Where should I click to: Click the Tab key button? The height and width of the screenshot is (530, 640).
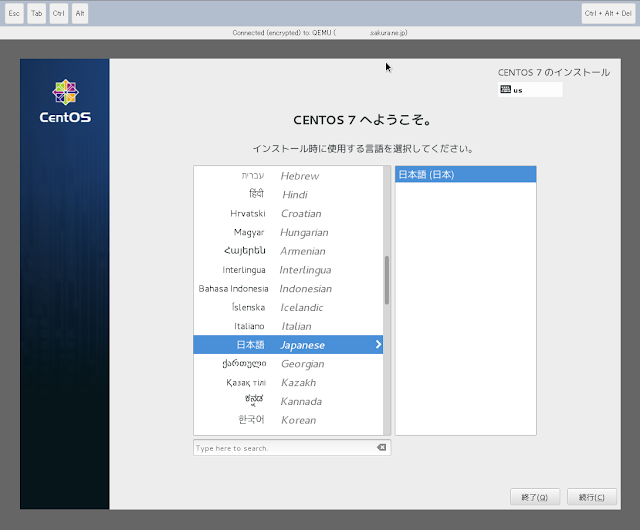point(36,13)
